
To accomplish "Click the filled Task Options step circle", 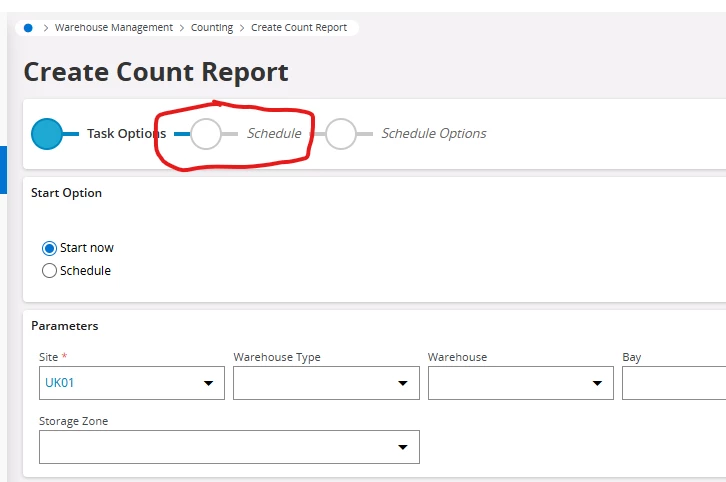I will pos(47,134).
